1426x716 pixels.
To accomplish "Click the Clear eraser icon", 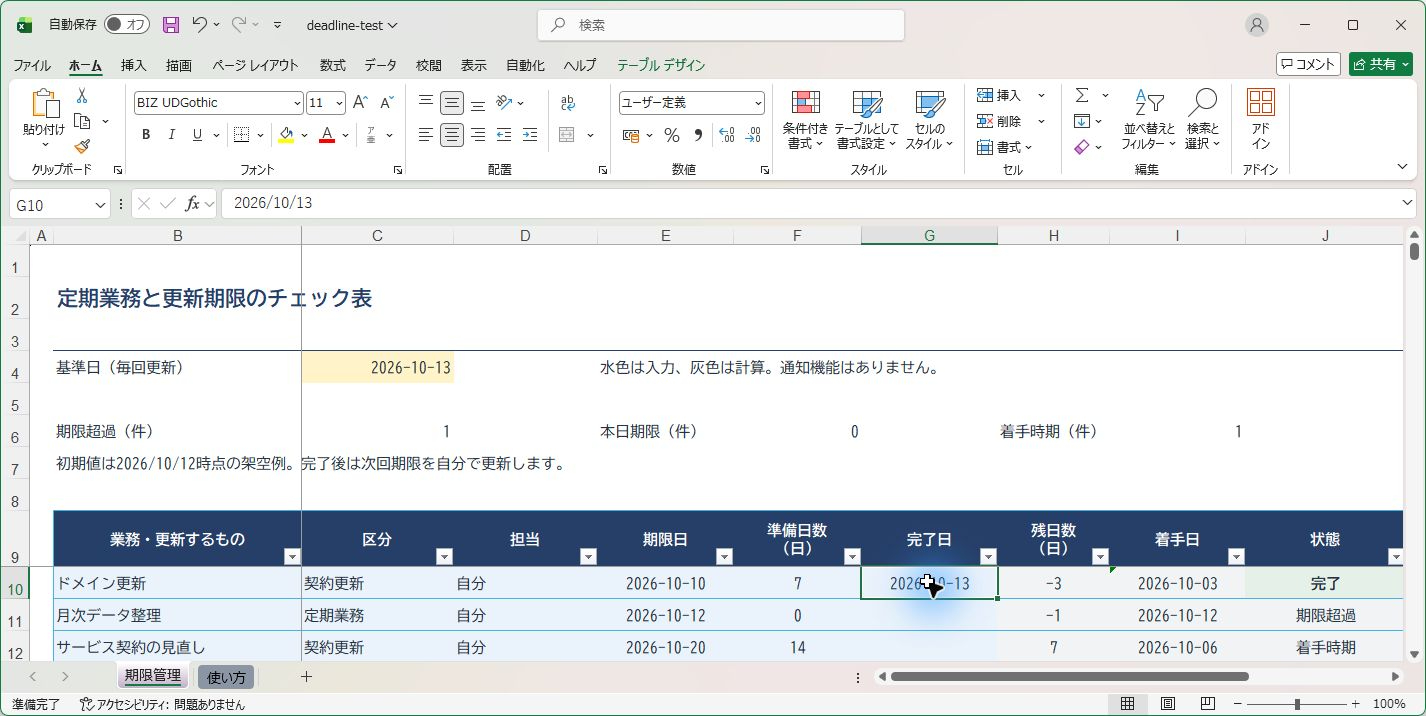I will tap(1082, 147).
